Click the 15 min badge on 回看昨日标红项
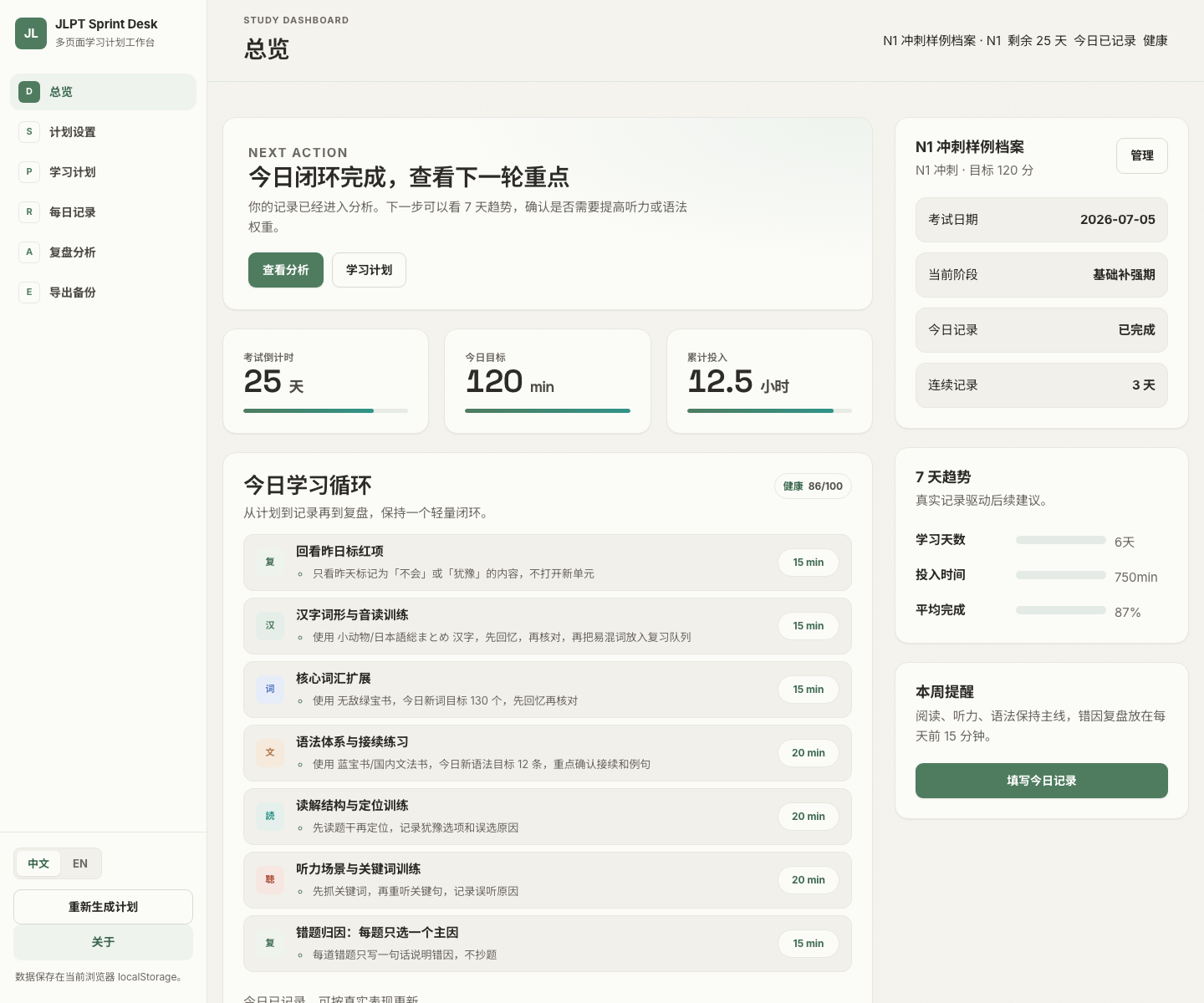Screen dimensions: 1204x1003 click(809, 563)
